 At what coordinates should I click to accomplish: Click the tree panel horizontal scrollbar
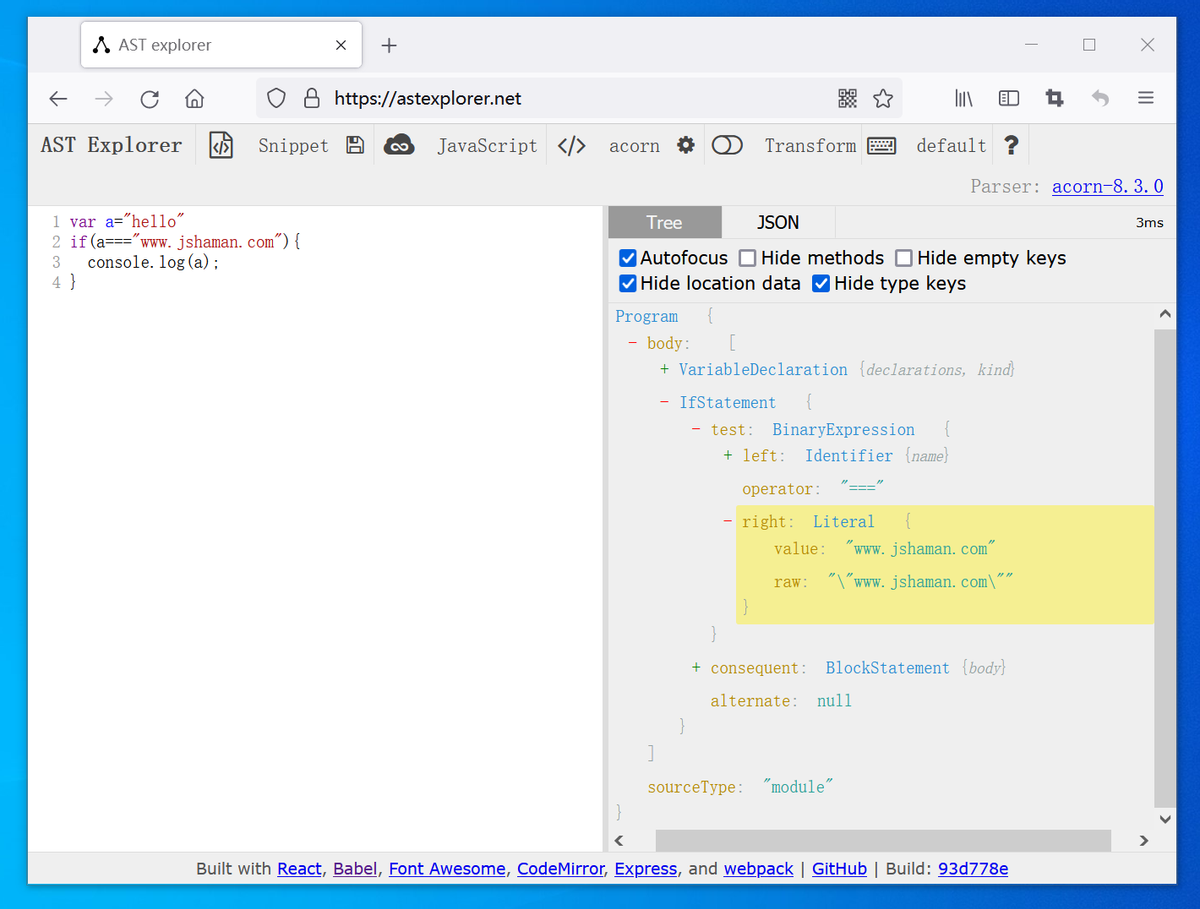coord(883,841)
